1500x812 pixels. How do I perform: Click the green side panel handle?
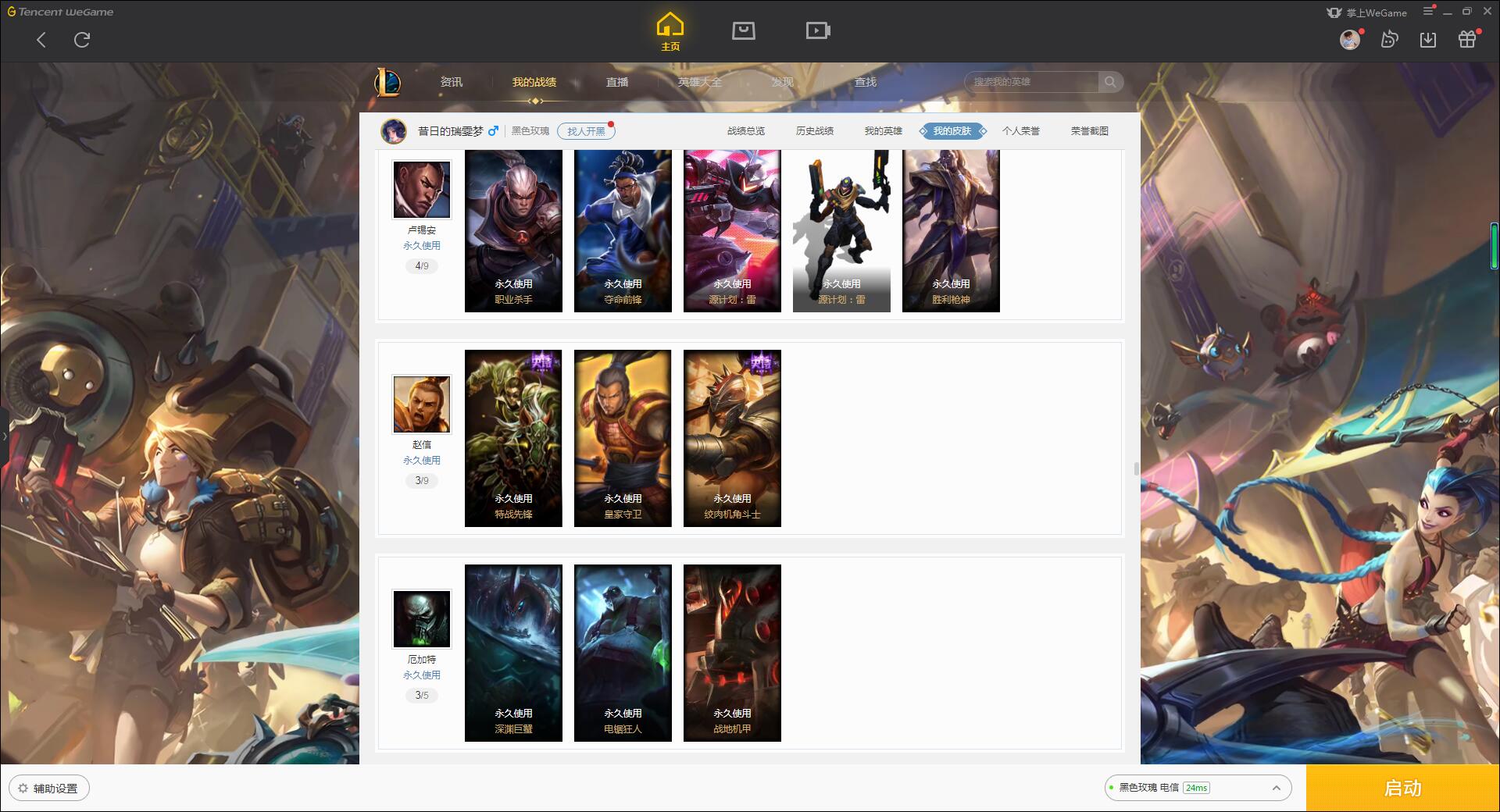[x=1495, y=246]
